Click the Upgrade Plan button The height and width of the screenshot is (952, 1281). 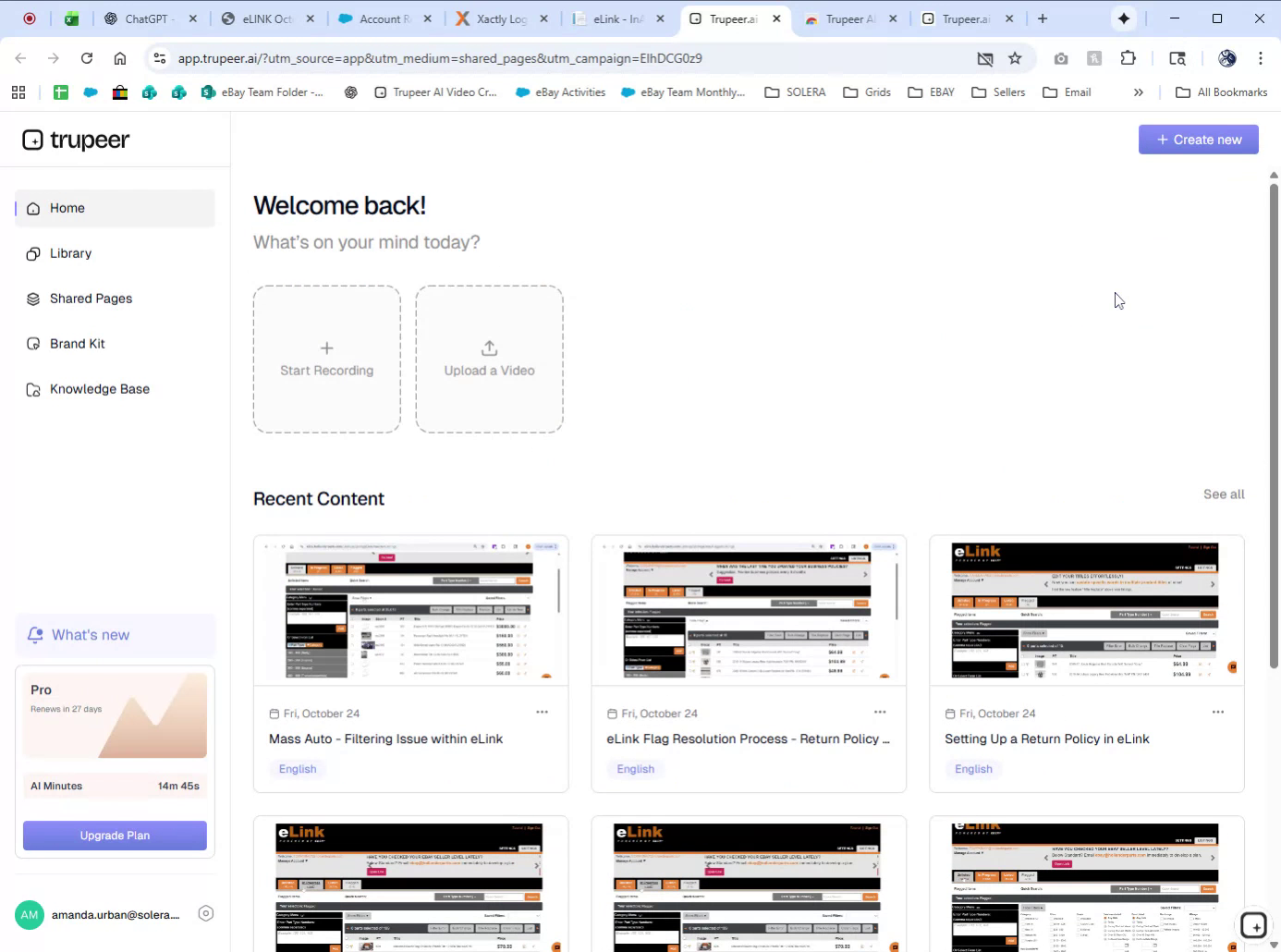tap(115, 836)
